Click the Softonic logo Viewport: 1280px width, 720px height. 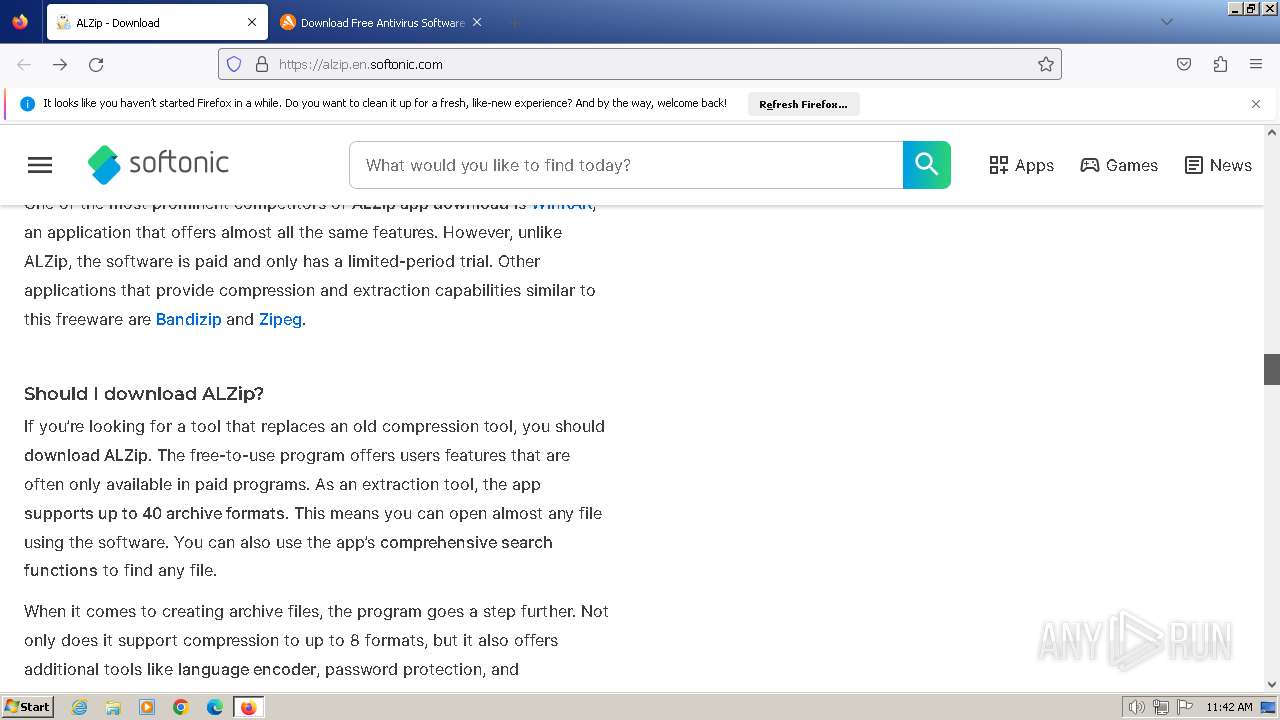pos(158,164)
